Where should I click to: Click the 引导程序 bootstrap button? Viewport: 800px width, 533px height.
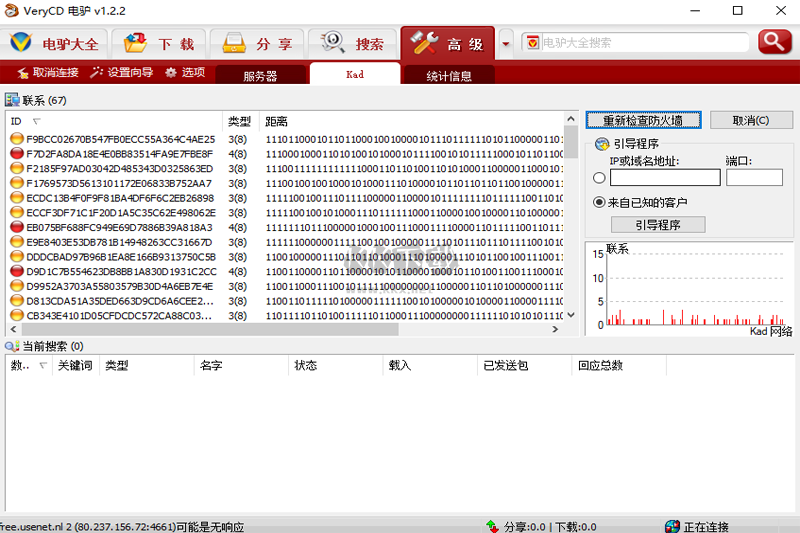(x=658, y=224)
